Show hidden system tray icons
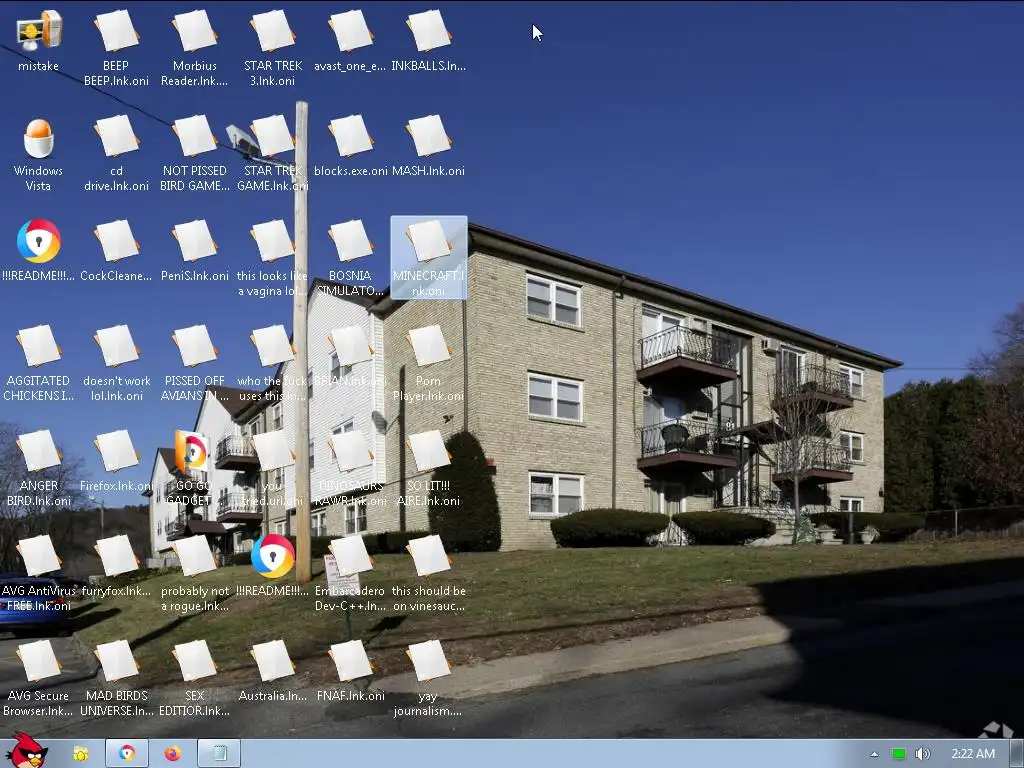 point(874,754)
